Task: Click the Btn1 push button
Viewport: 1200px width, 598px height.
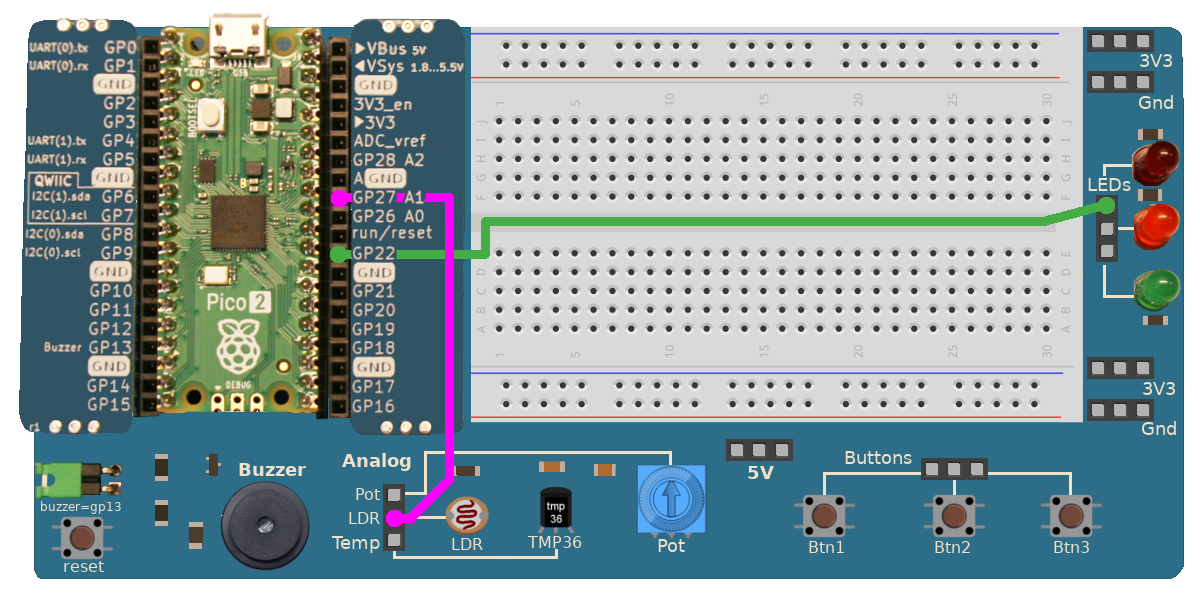Action: coord(825,516)
